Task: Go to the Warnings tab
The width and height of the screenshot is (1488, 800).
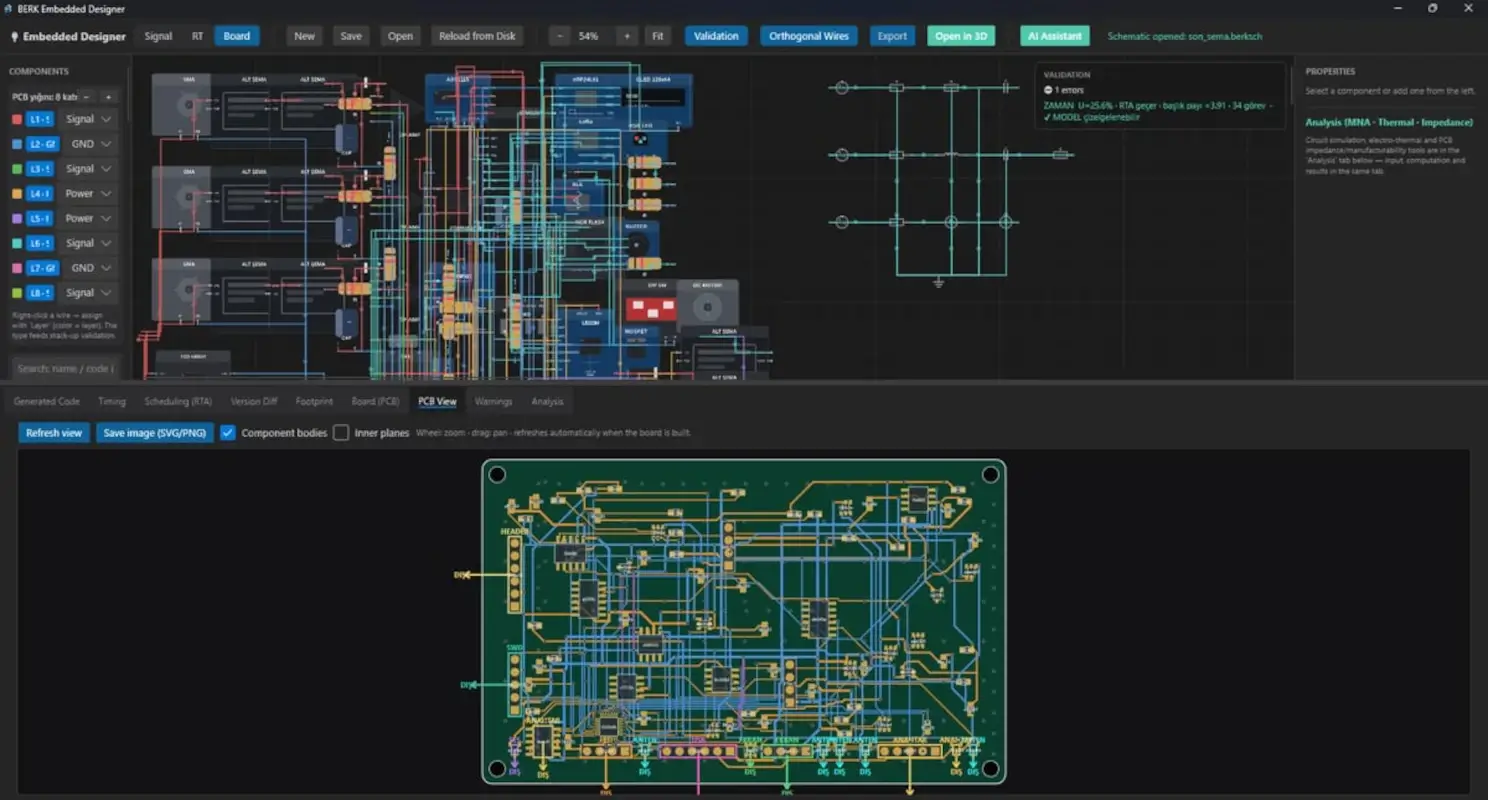Action: 493,401
